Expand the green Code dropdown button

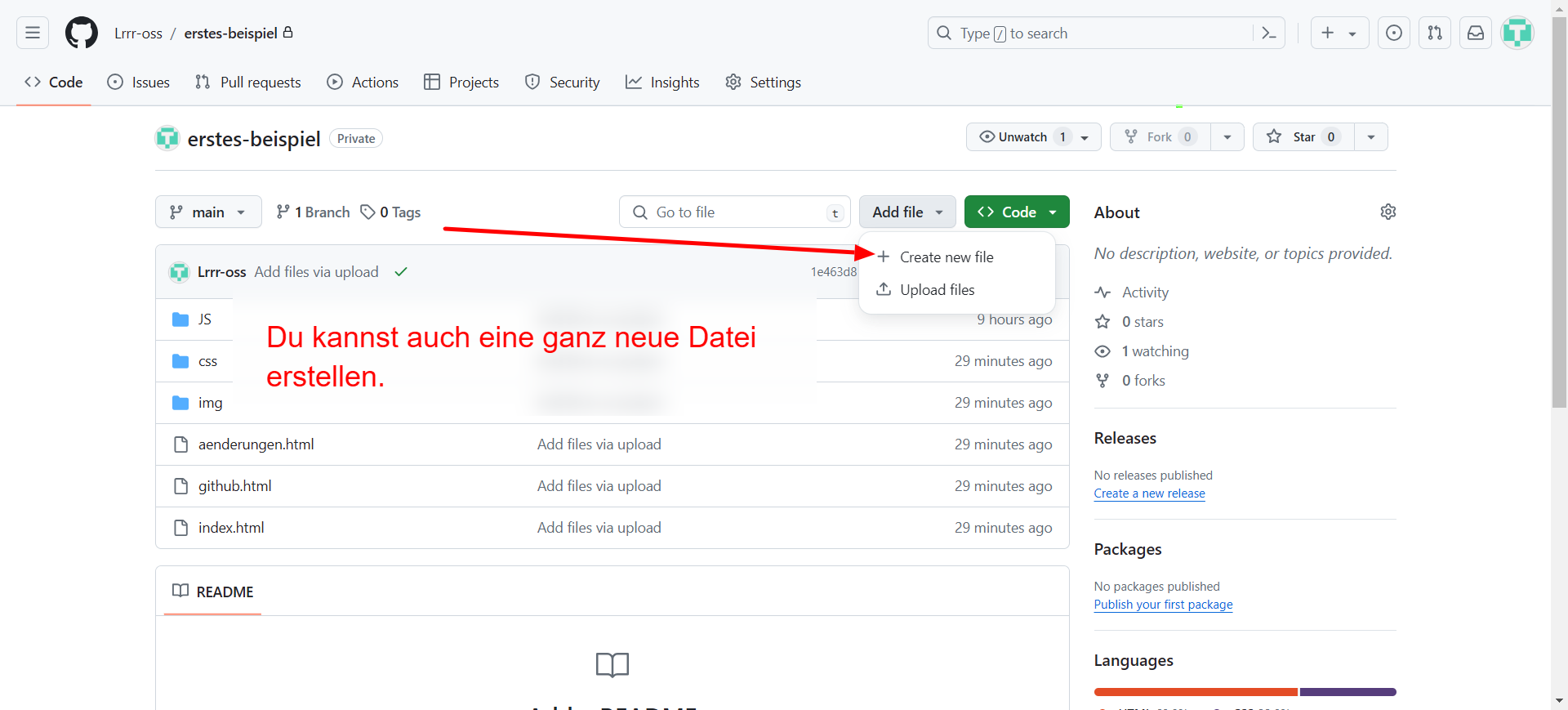[x=1017, y=212]
